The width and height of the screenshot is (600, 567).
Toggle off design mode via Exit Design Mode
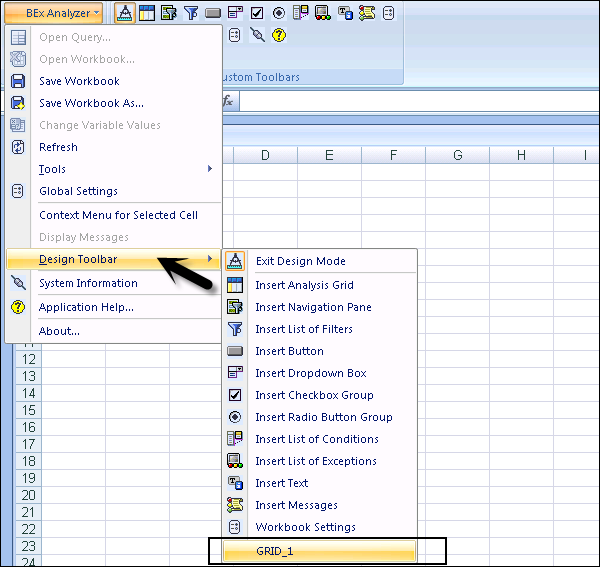(300, 261)
